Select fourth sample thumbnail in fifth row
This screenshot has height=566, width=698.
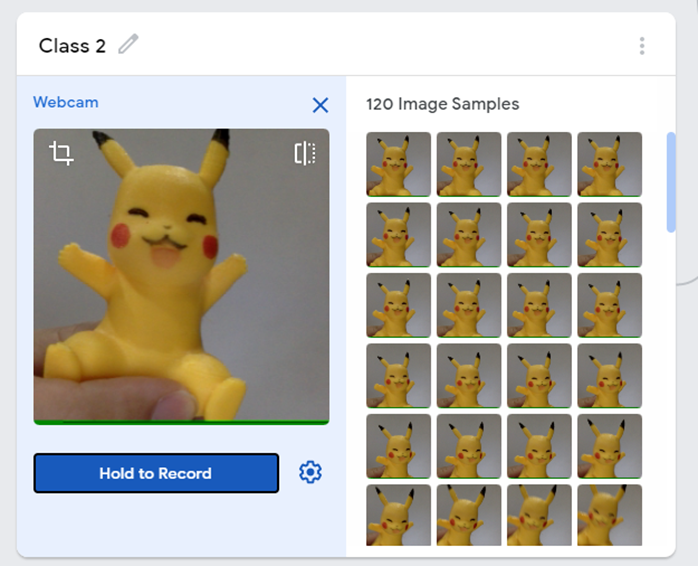pyautogui.click(x=609, y=447)
